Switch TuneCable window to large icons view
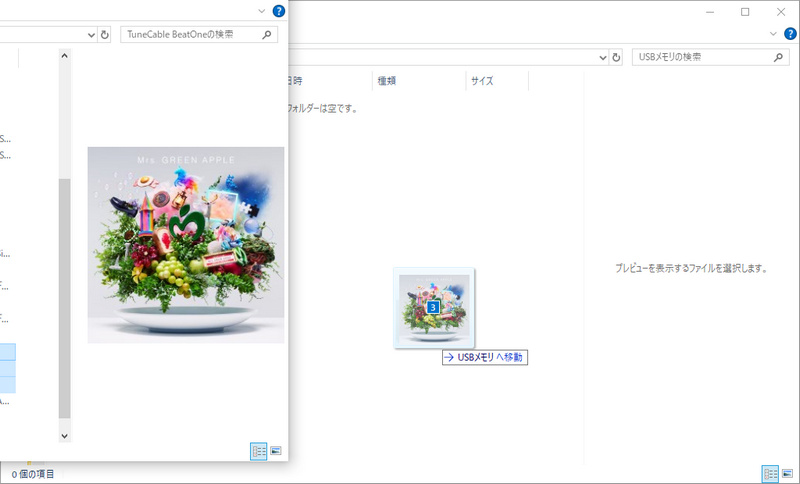The width and height of the screenshot is (800, 484). [x=276, y=451]
